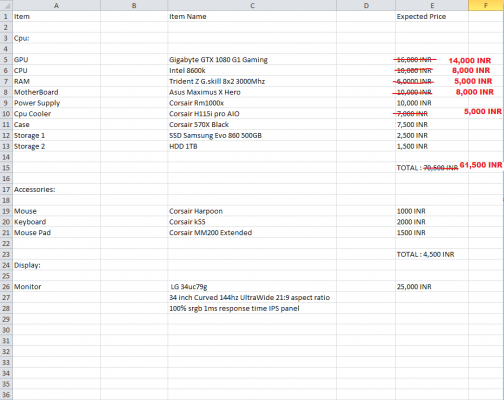Select the 'HDD 1TB' cell

pyautogui.click(x=252, y=146)
